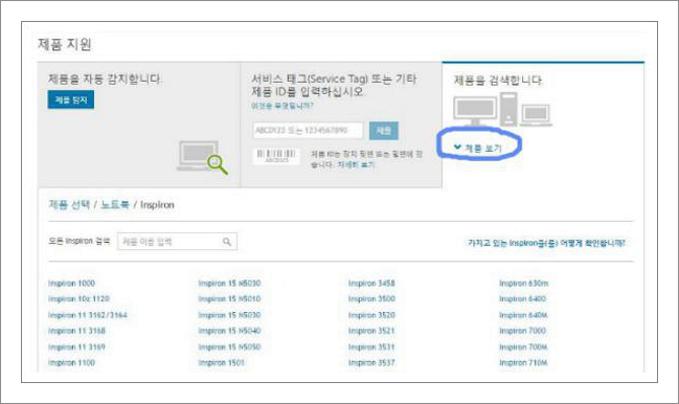Click the magnifier icon in Inspiron search
679x404 pixels.
227,242
